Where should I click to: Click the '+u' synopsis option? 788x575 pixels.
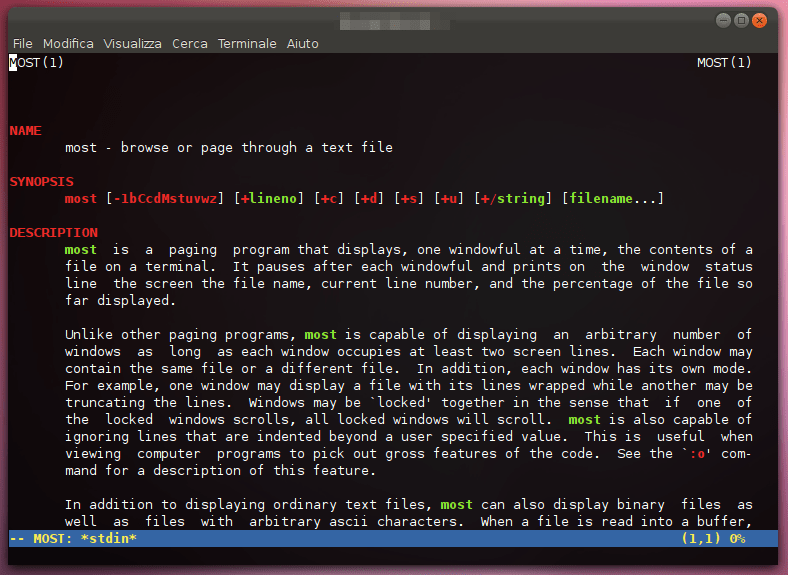[449, 199]
